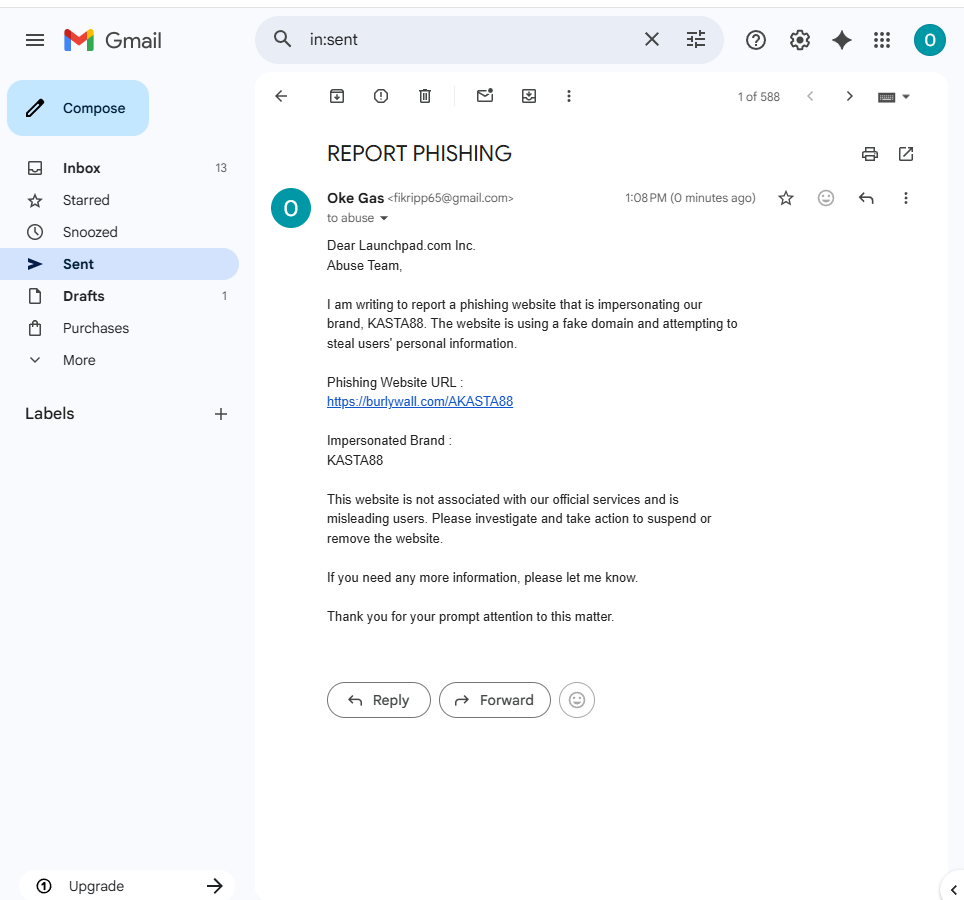Show details for 'to abuse' recipients
This screenshot has width=964, height=900.
(x=384, y=218)
